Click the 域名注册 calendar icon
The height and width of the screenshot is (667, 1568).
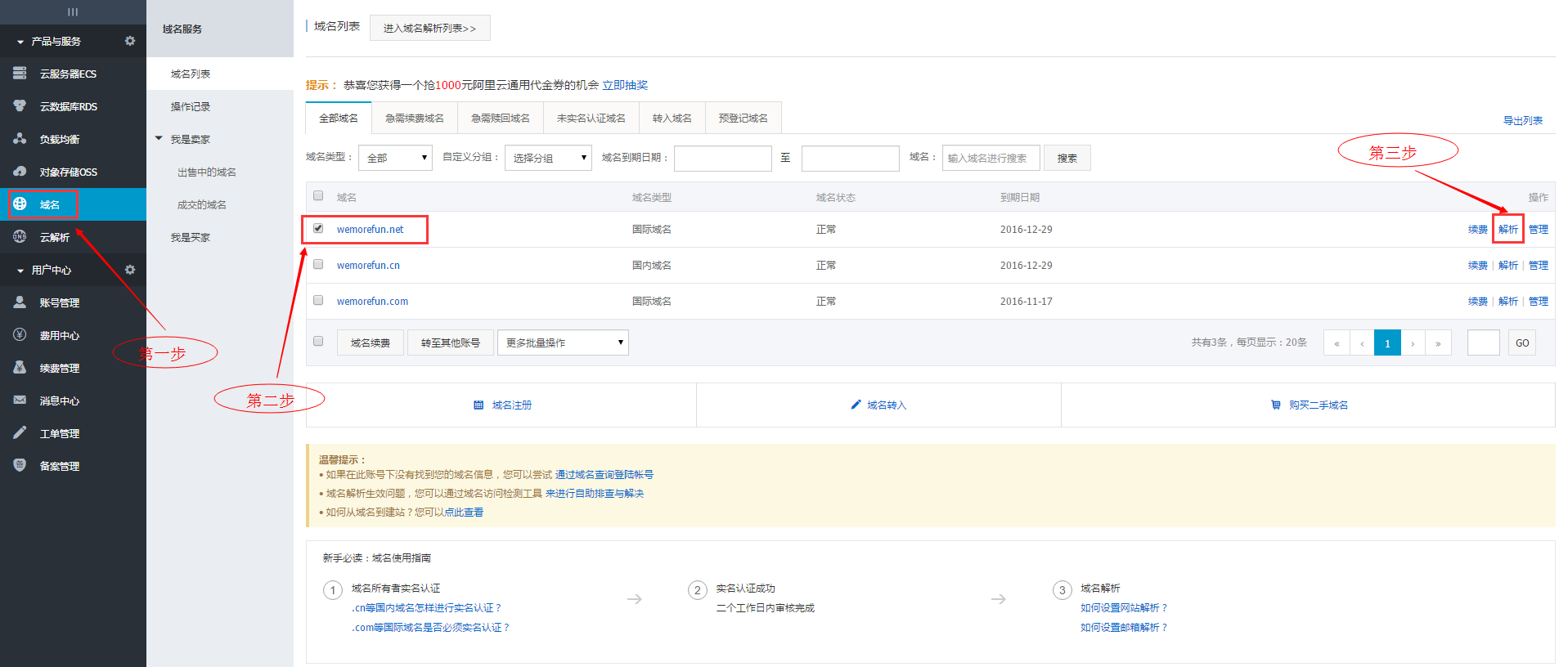pyautogui.click(x=478, y=405)
